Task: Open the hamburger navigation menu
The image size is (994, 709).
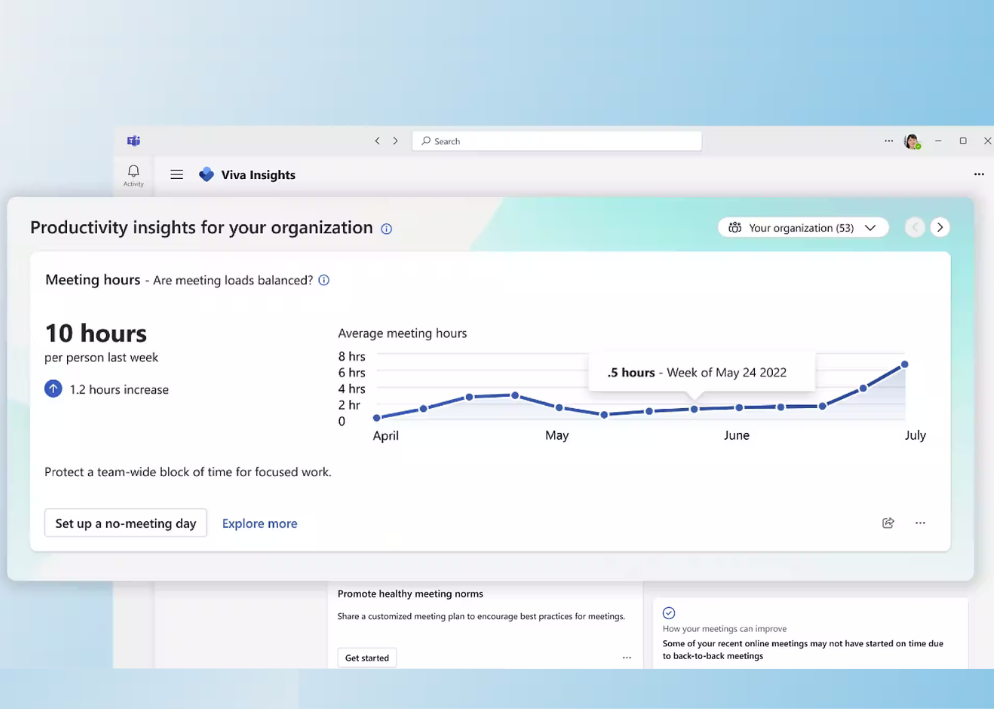Action: [x=177, y=174]
